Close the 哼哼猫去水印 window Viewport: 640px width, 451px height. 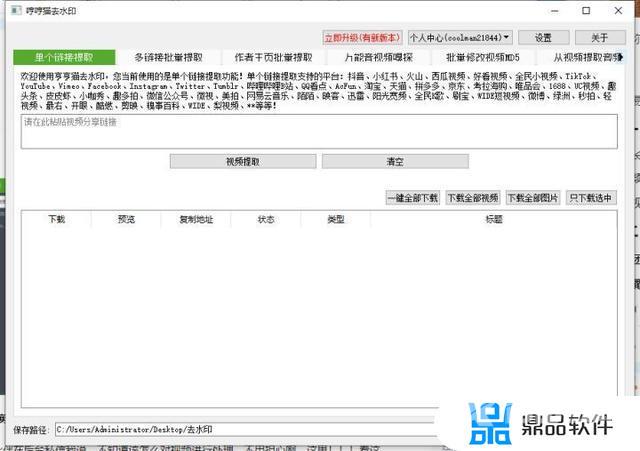point(618,11)
